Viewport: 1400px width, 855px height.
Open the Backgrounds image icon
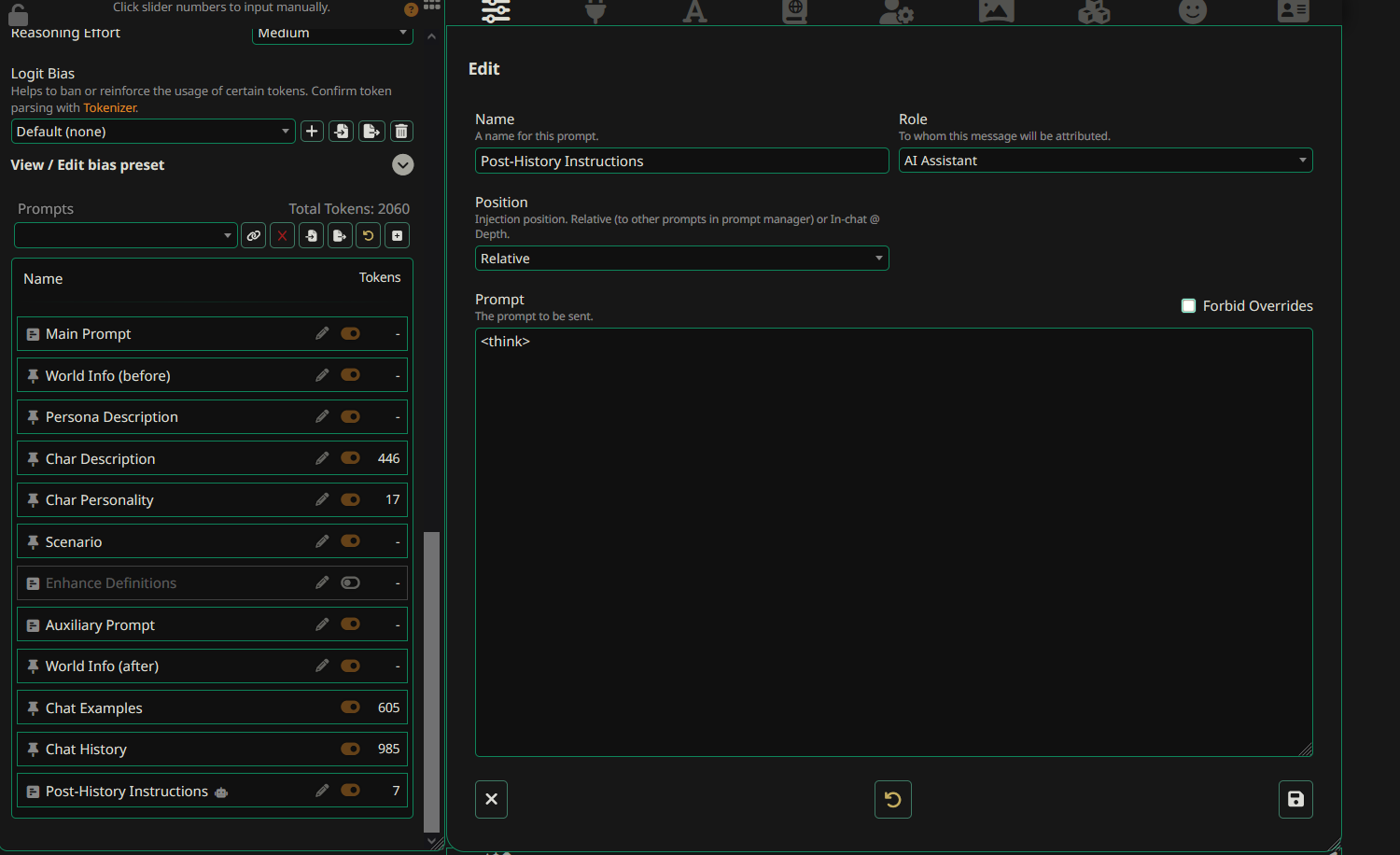pyautogui.click(x=996, y=11)
